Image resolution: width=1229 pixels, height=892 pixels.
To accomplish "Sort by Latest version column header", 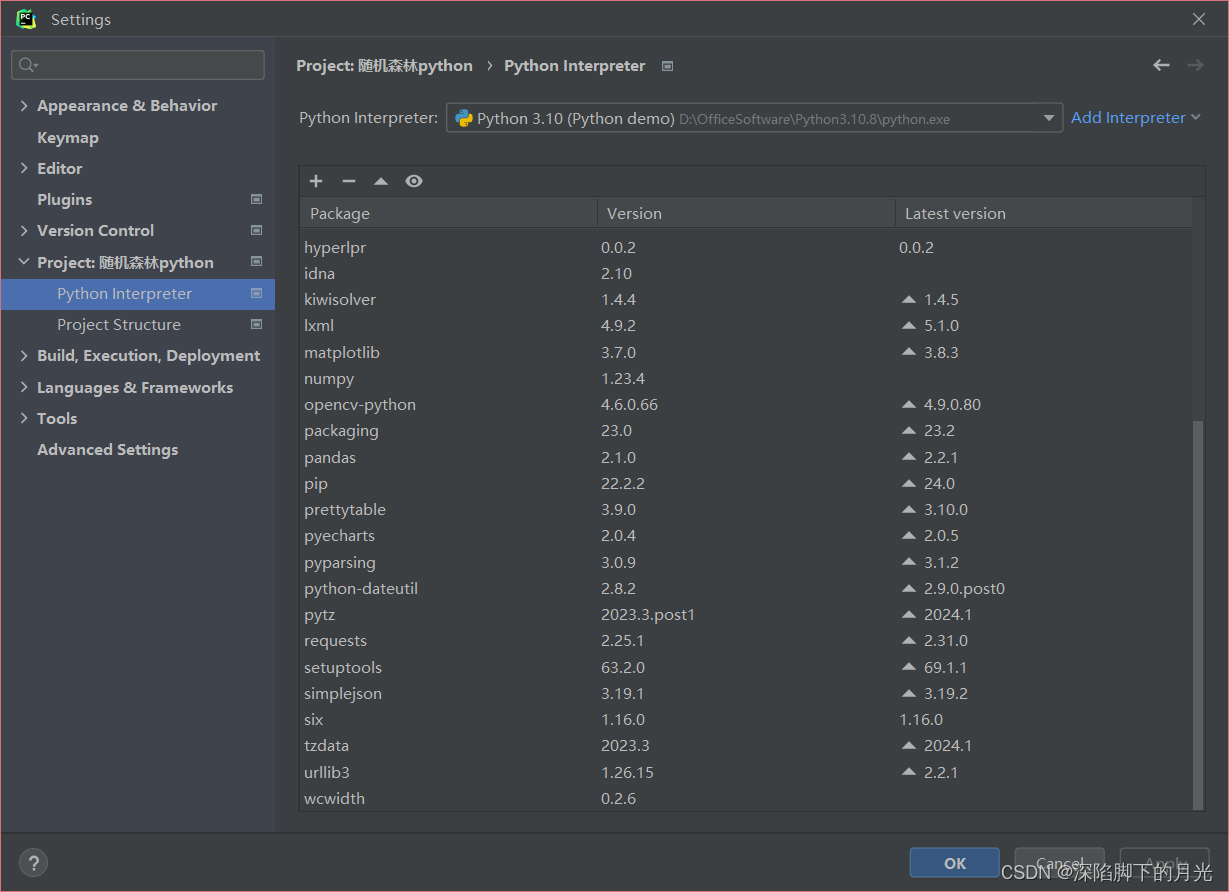I will [1043, 213].
